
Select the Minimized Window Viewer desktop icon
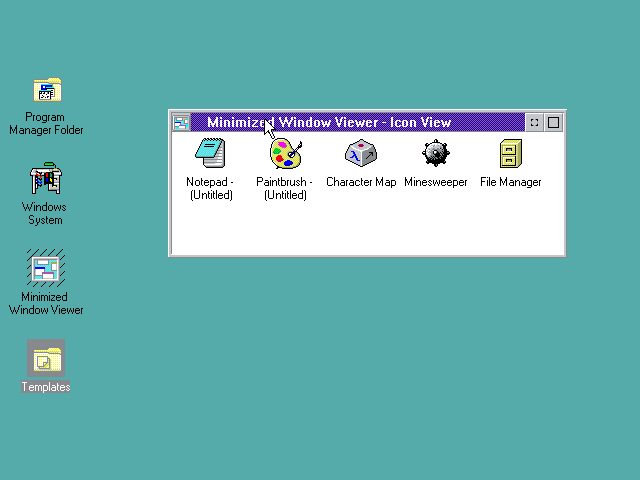coord(46,268)
